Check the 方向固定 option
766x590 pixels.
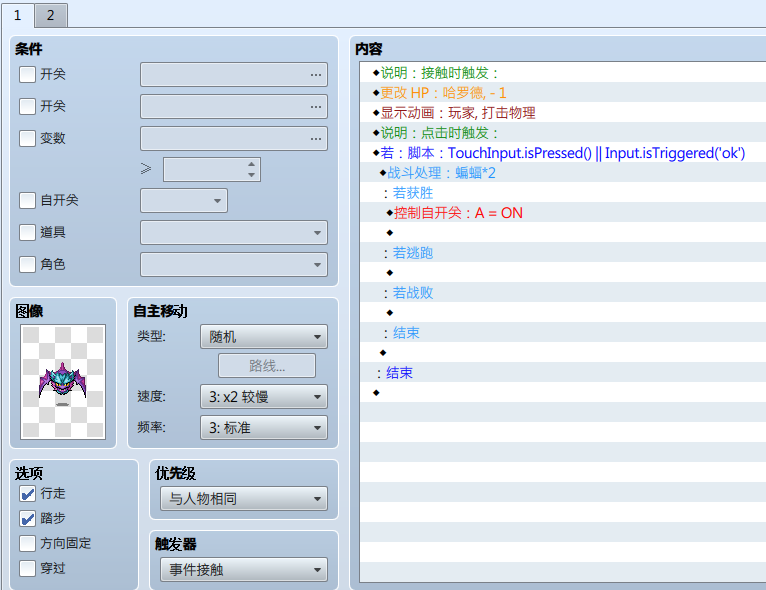click(x=27, y=544)
